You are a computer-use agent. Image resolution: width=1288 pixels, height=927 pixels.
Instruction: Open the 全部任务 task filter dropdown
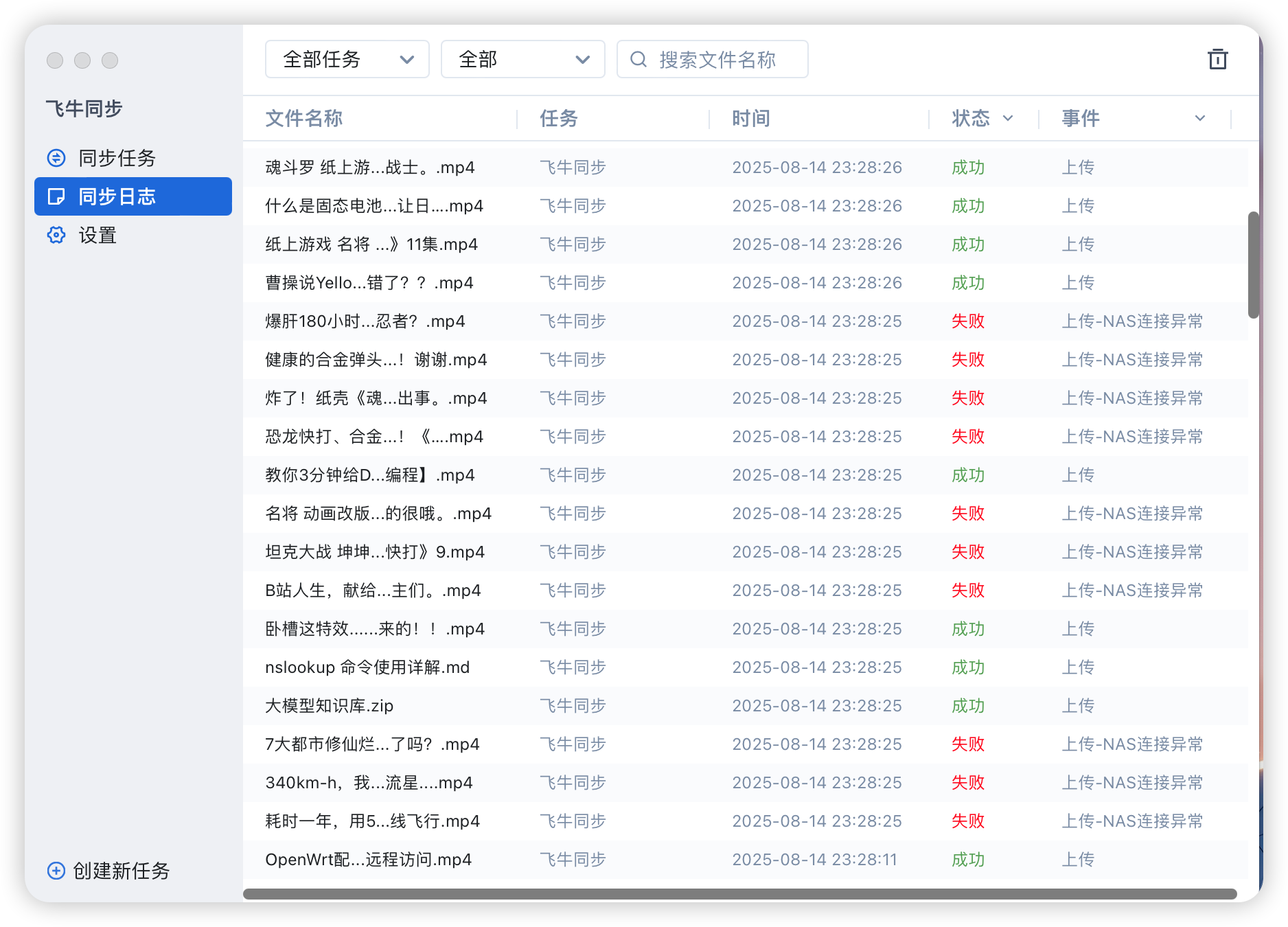(347, 59)
